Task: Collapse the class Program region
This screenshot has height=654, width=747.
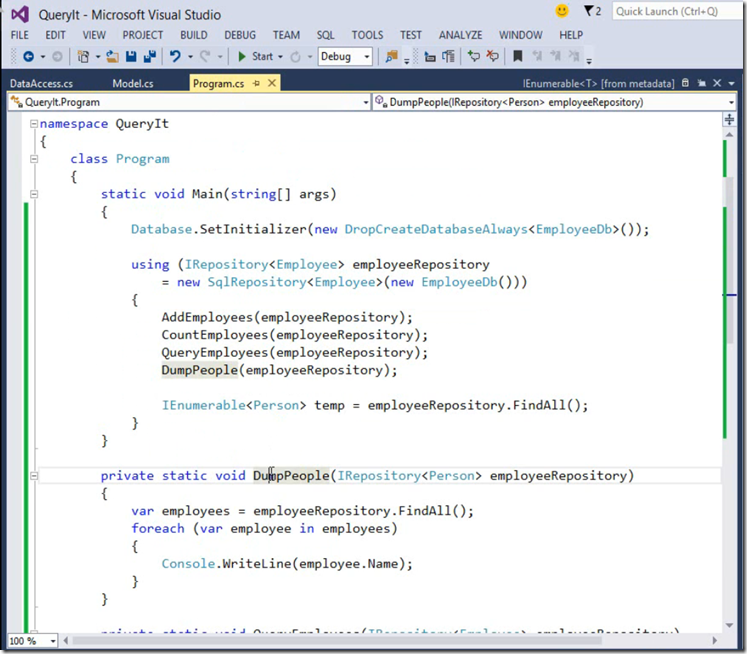Action: pos(34,159)
